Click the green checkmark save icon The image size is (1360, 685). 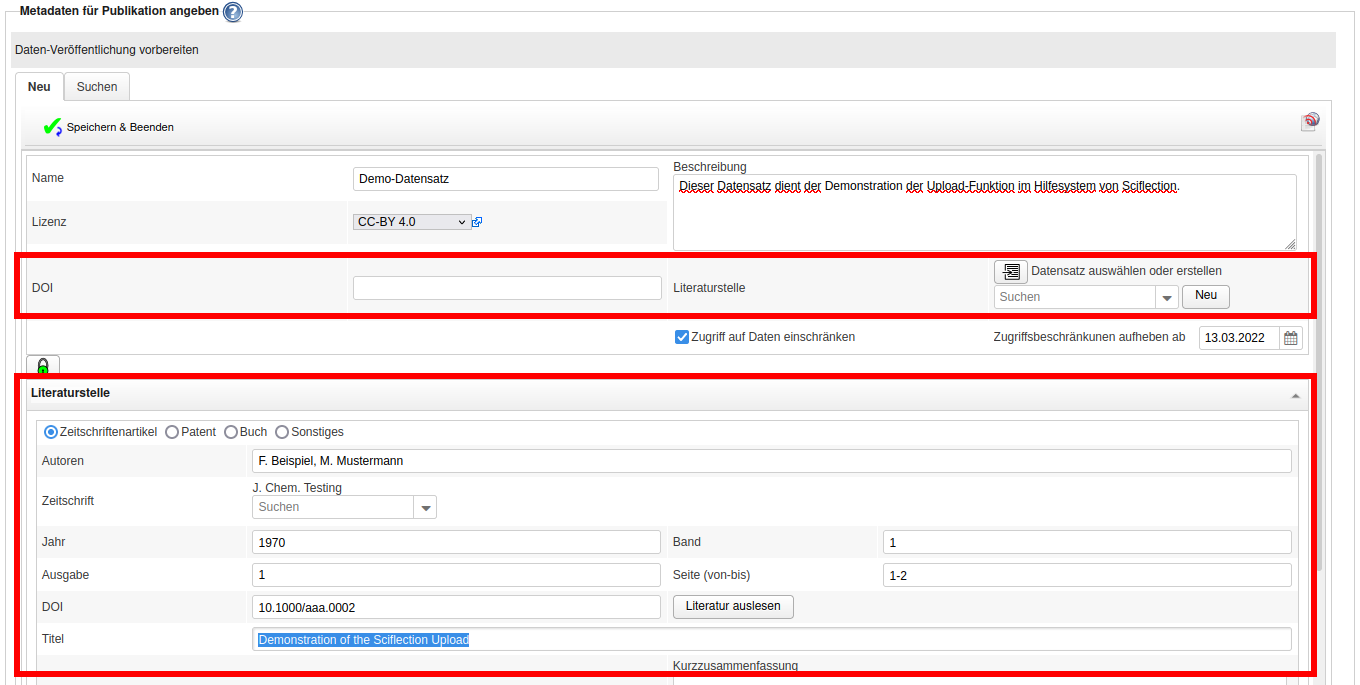pyautogui.click(x=52, y=127)
